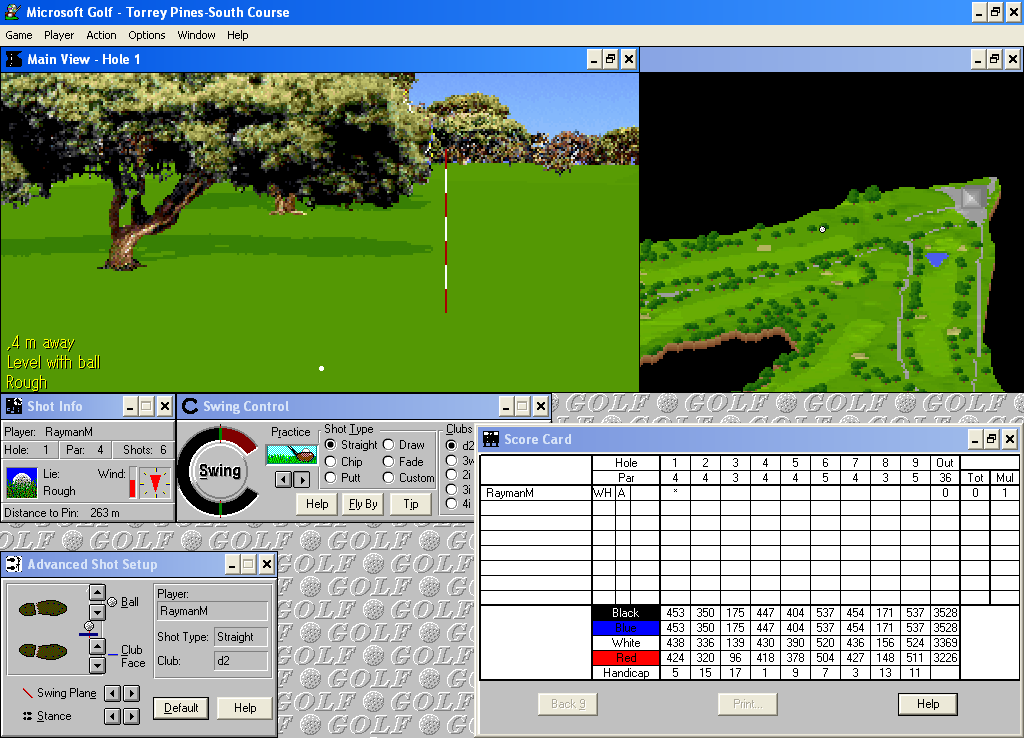
Task: Click the Red tee row label
Action: pos(626,658)
